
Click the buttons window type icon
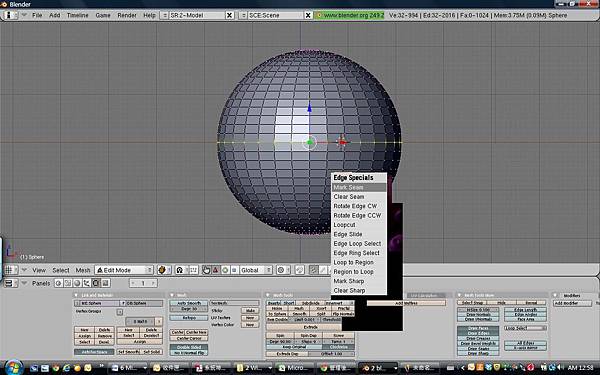[10, 283]
